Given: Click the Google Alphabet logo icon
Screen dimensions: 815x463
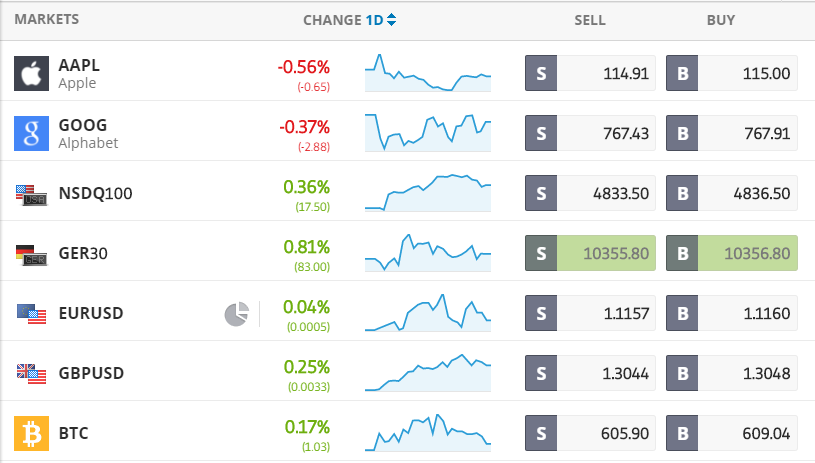Looking at the screenshot, I should click(x=31, y=134).
